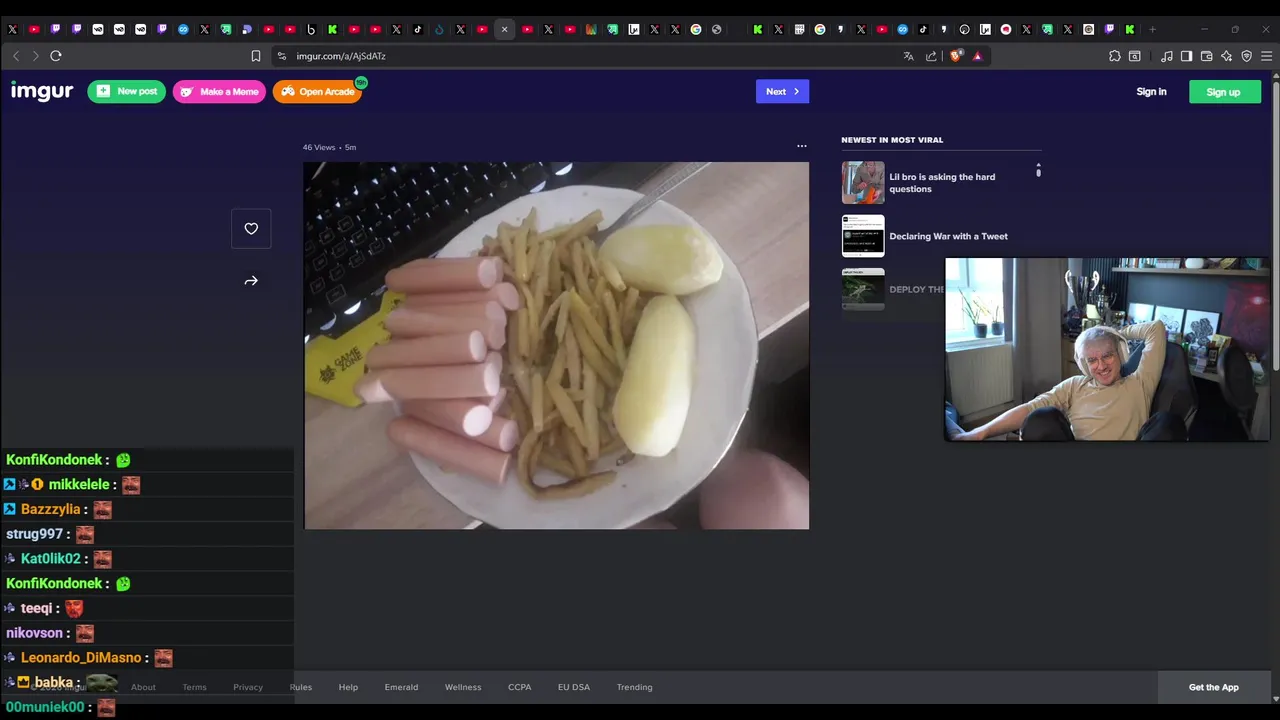Go to the Next post
This screenshot has width=1280, height=720.
coord(782,91)
